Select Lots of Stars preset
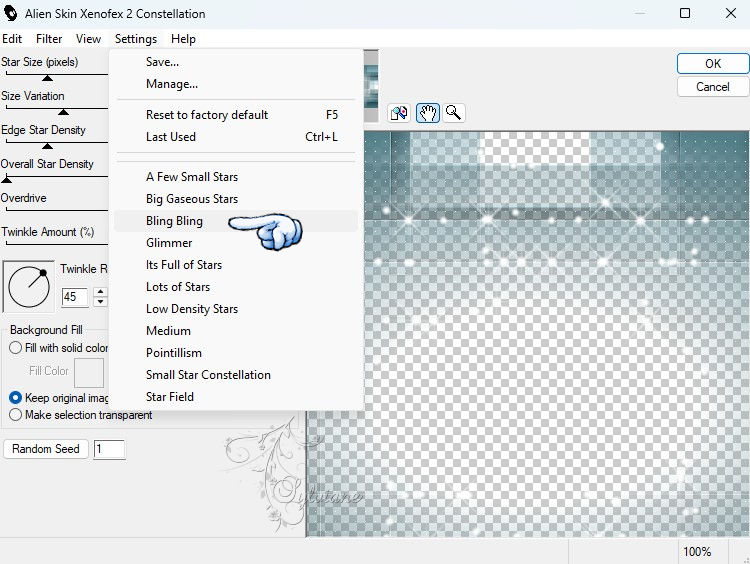The width and height of the screenshot is (750, 564). point(236,287)
